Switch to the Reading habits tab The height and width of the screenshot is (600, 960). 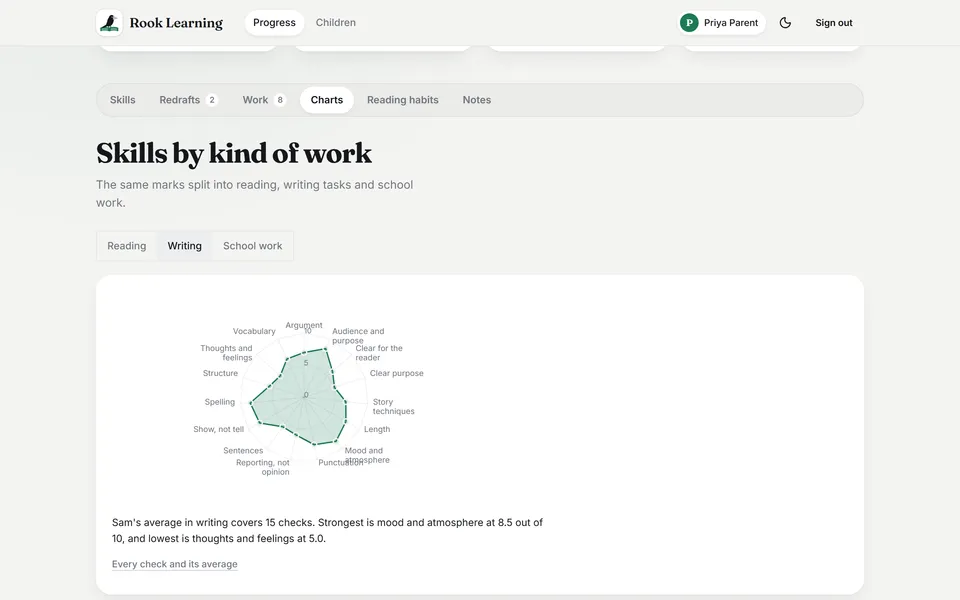[x=403, y=100]
